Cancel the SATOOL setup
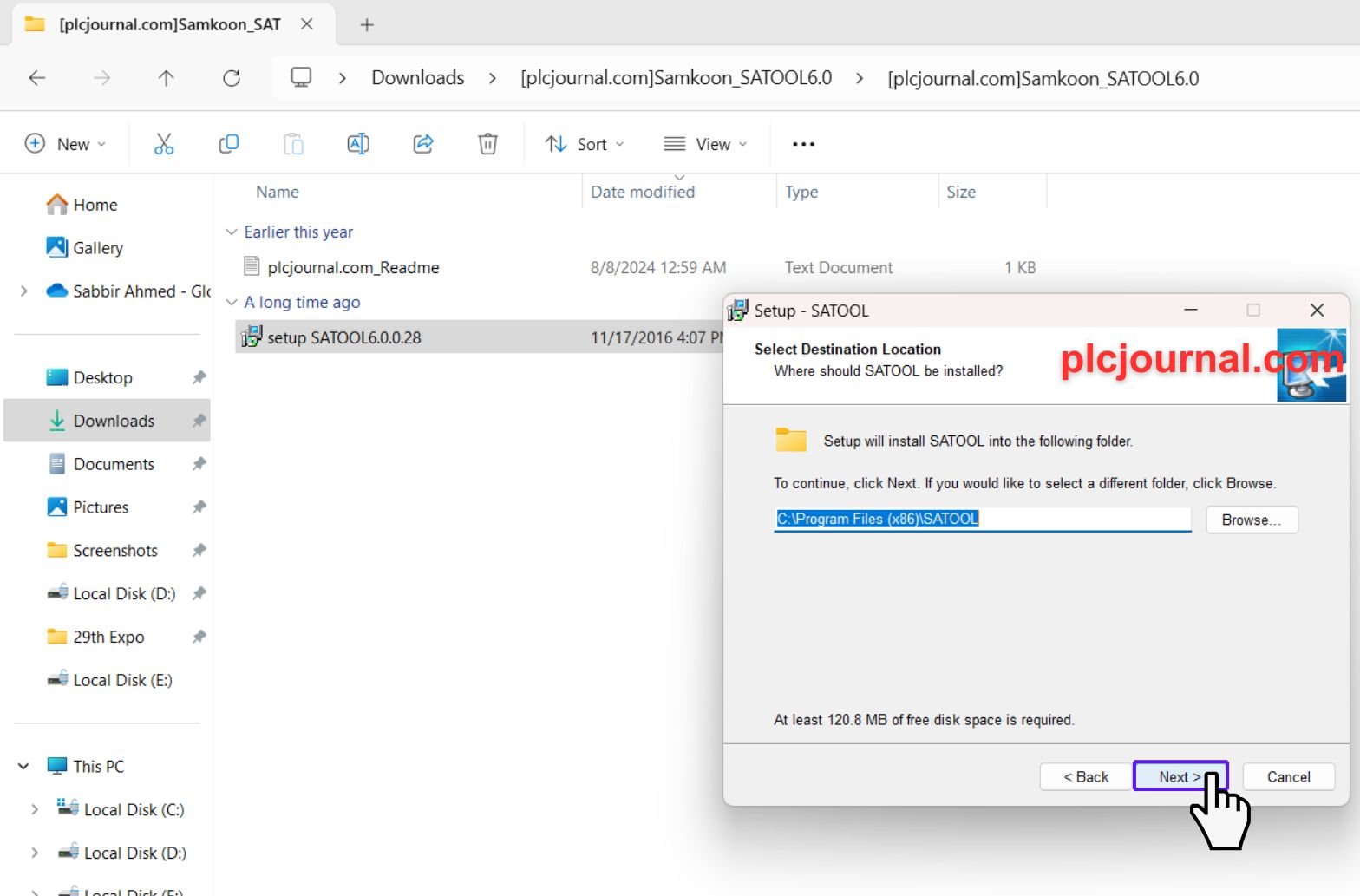Image resolution: width=1360 pixels, height=896 pixels. 1288,776
